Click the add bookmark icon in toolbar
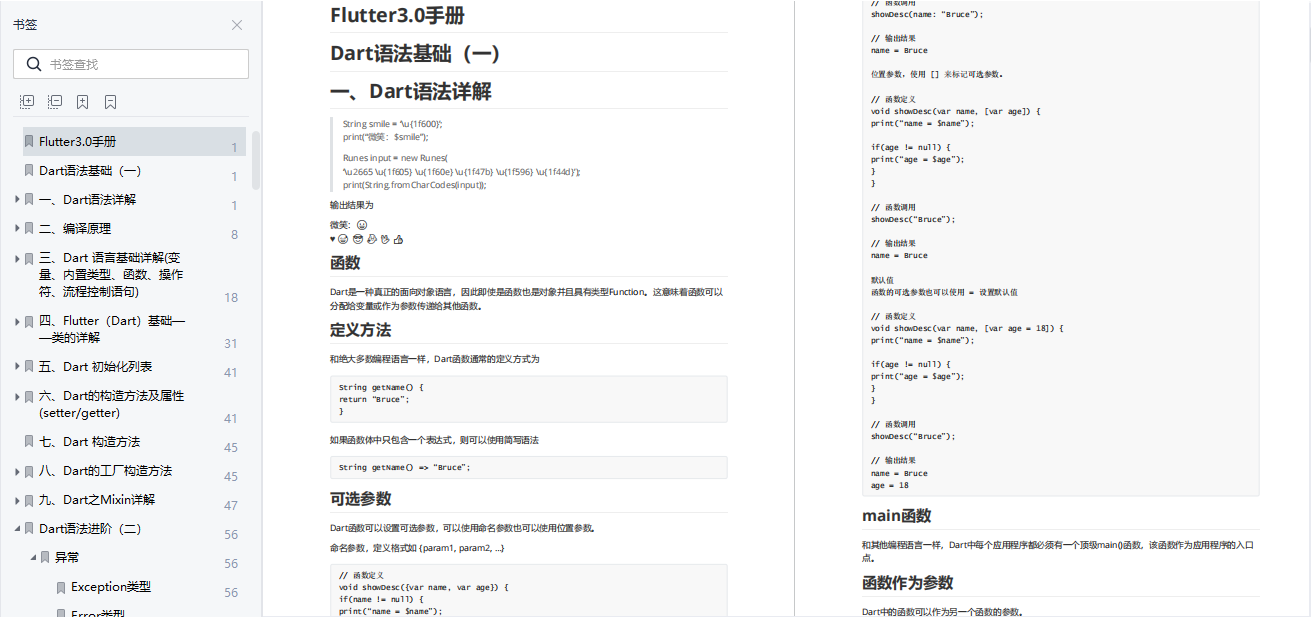1311x617 pixels. (x=82, y=102)
